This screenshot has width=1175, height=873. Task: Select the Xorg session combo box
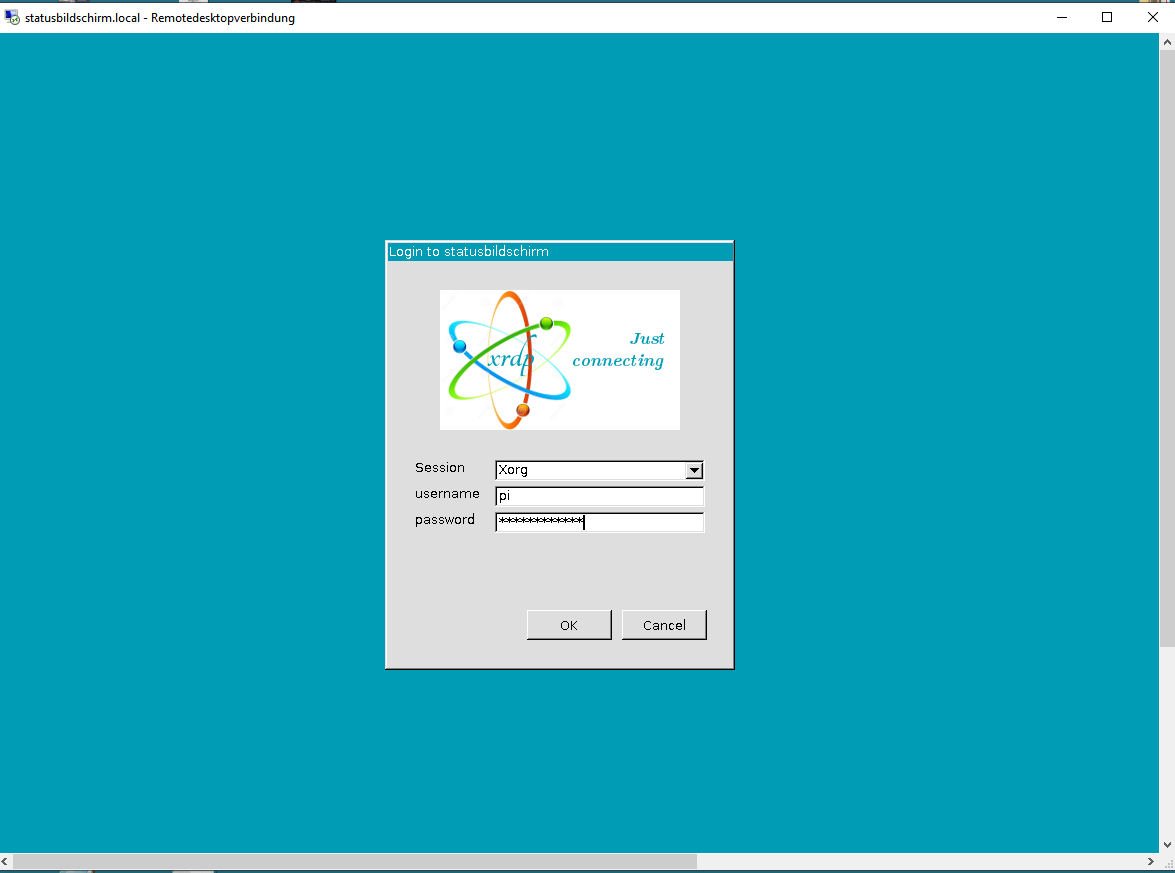pyautogui.click(x=590, y=470)
